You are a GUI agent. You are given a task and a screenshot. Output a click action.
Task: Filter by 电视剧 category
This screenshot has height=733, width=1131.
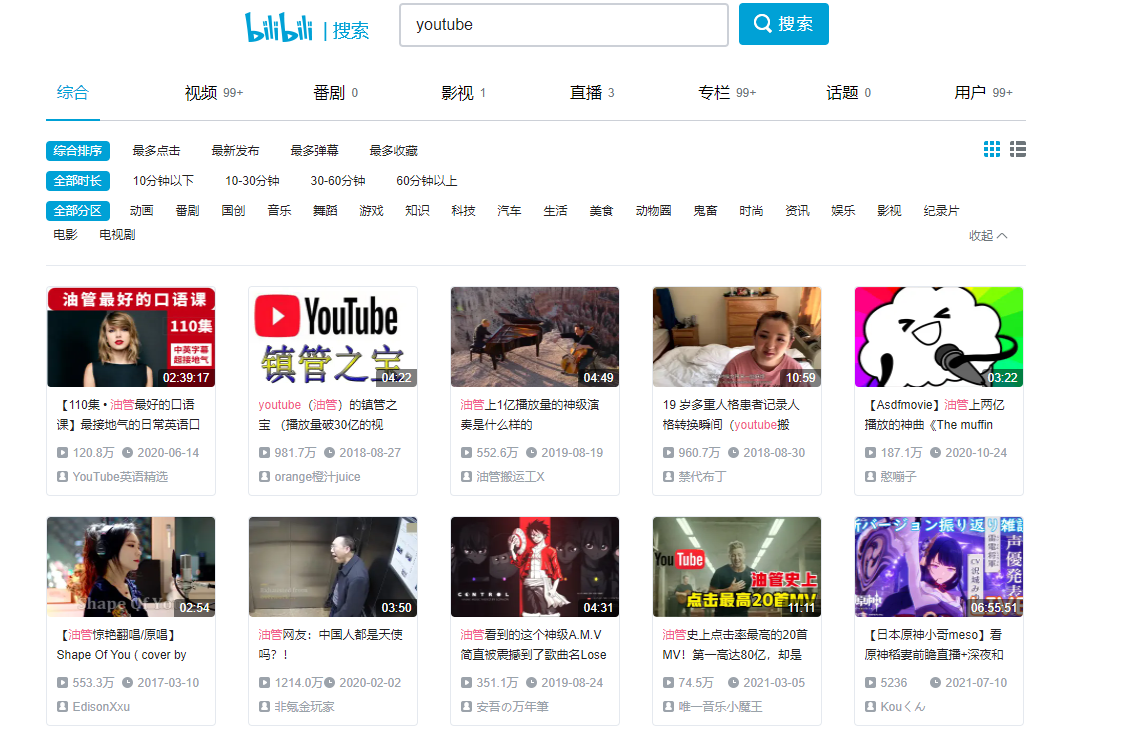click(x=117, y=234)
